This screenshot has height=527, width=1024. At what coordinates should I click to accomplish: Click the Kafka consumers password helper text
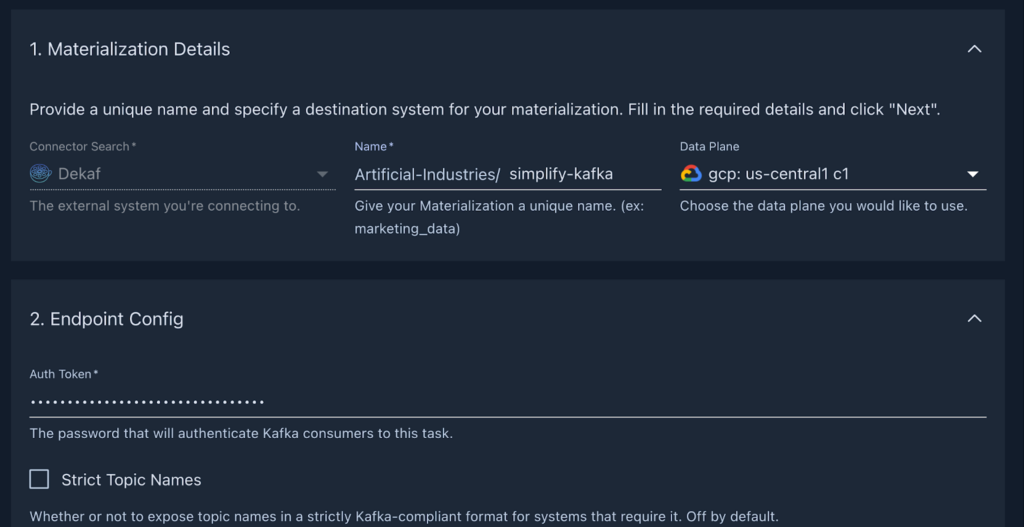pos(241,434)
